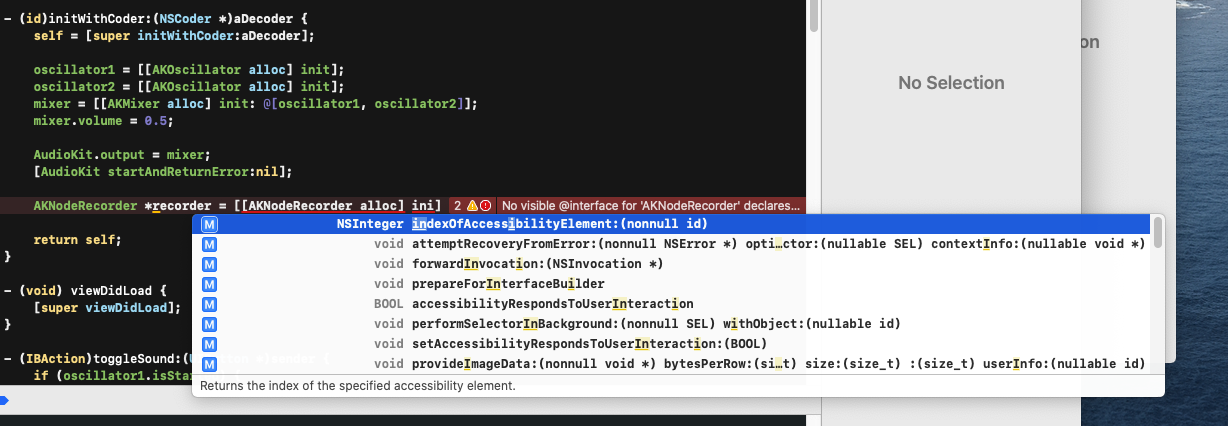Click the M method icon beside attemptRecoveryFromError

point(210,244)
